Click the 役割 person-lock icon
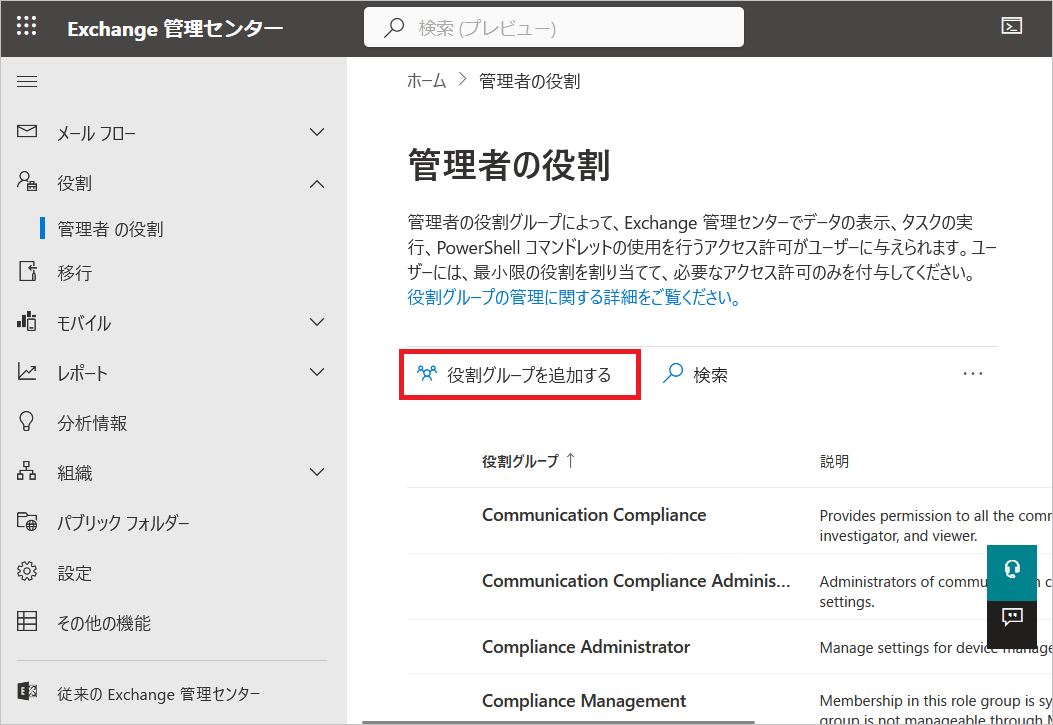The width and height of the screenshot is (1053, 725). tap(27, 181)
